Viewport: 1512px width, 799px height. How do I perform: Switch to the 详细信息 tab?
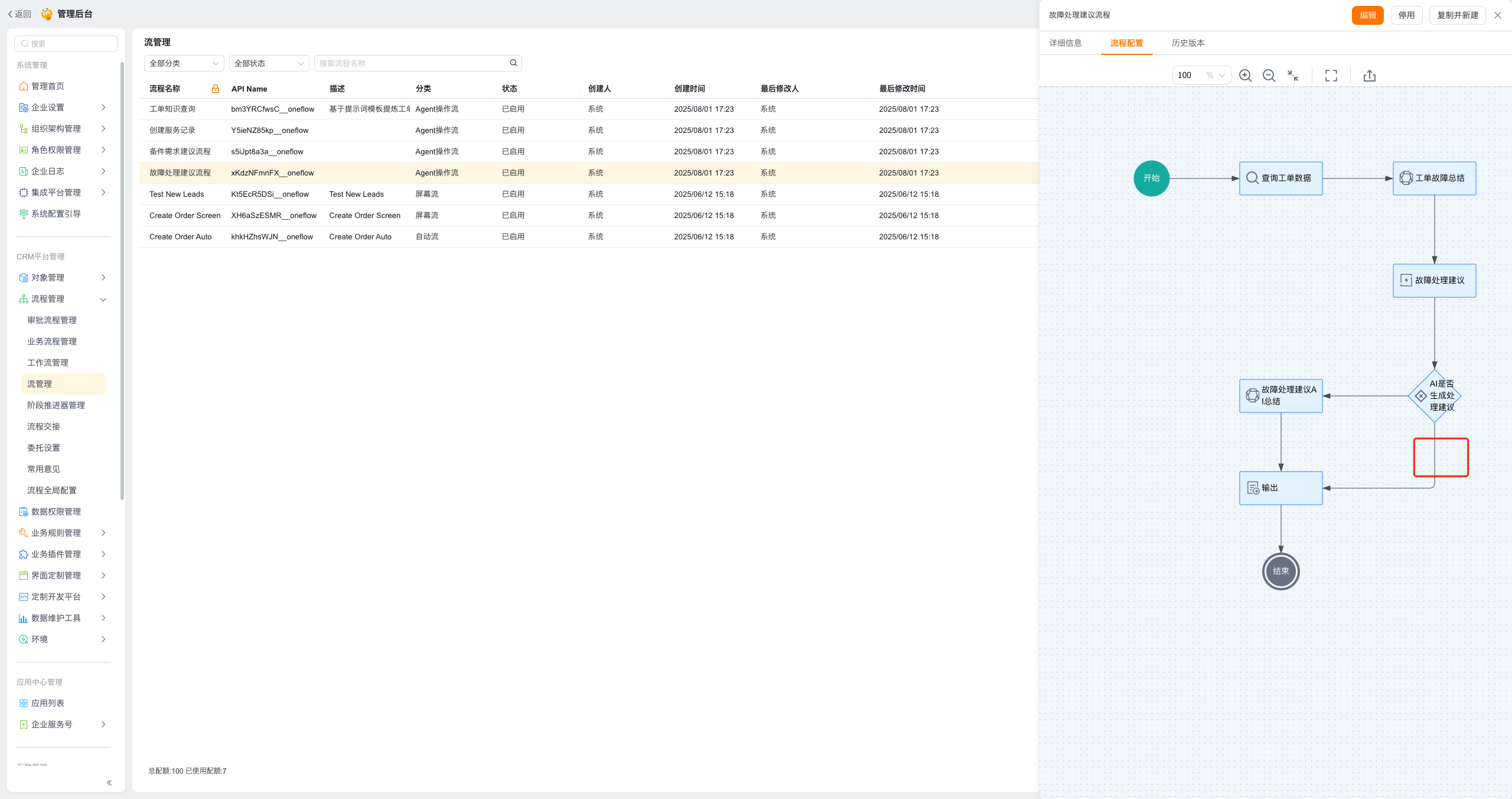tap(1065, 43)
